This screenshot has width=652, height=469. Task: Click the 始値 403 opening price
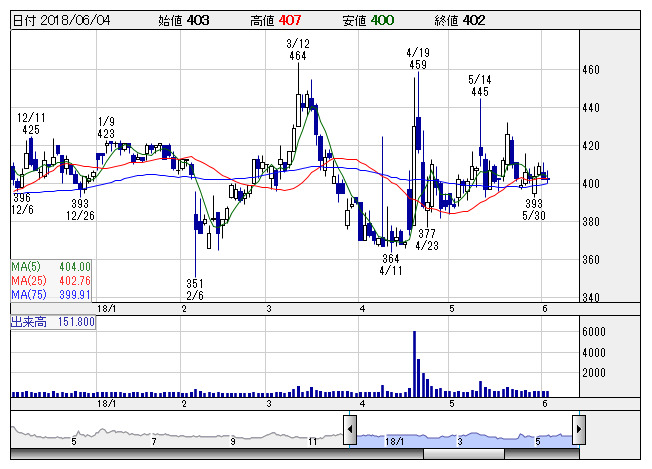coord(184,20)
